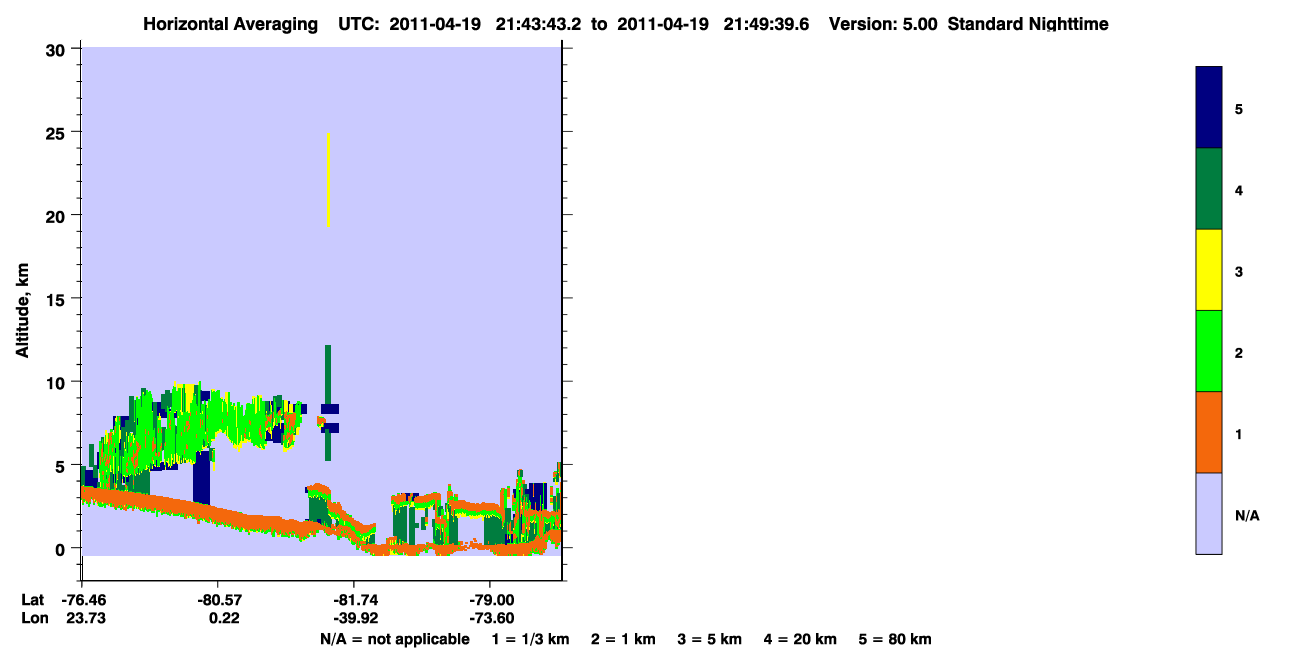Click the dark green colorbar segment labeled 4
The image size is (1300, 667).
(x=1209, y=189)
